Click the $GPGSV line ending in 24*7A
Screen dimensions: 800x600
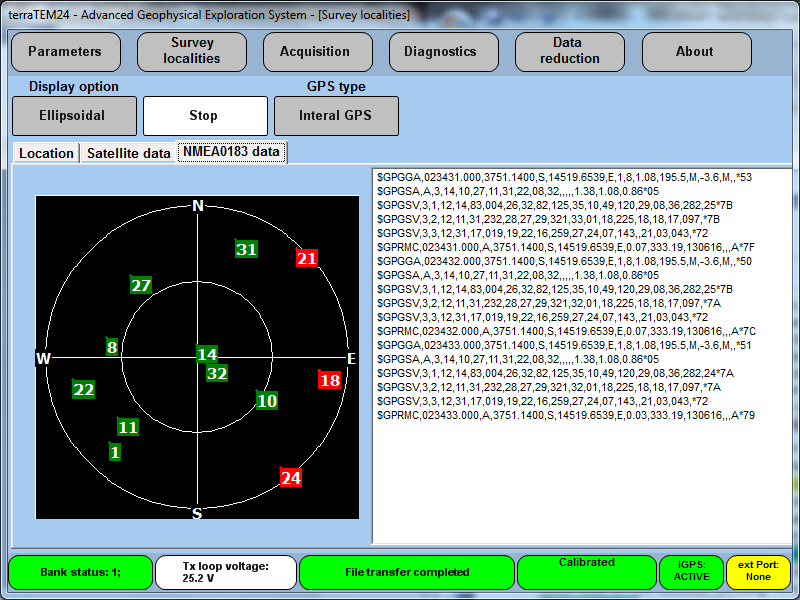pos(555,373)
